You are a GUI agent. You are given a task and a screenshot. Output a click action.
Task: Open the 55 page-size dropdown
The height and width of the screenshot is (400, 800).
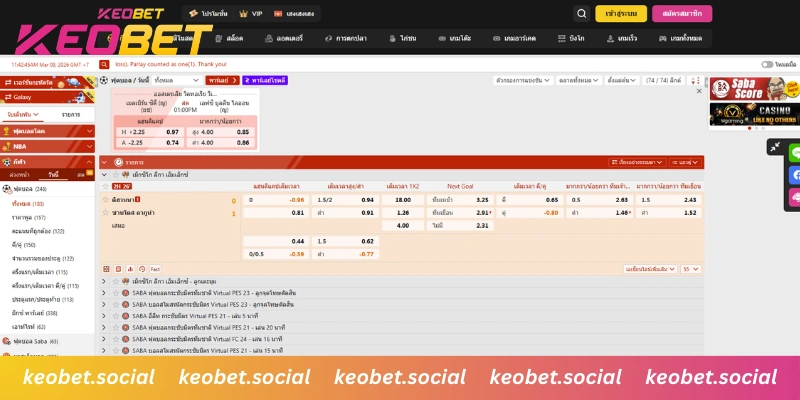pyautogui.click(x=691, y=269)
